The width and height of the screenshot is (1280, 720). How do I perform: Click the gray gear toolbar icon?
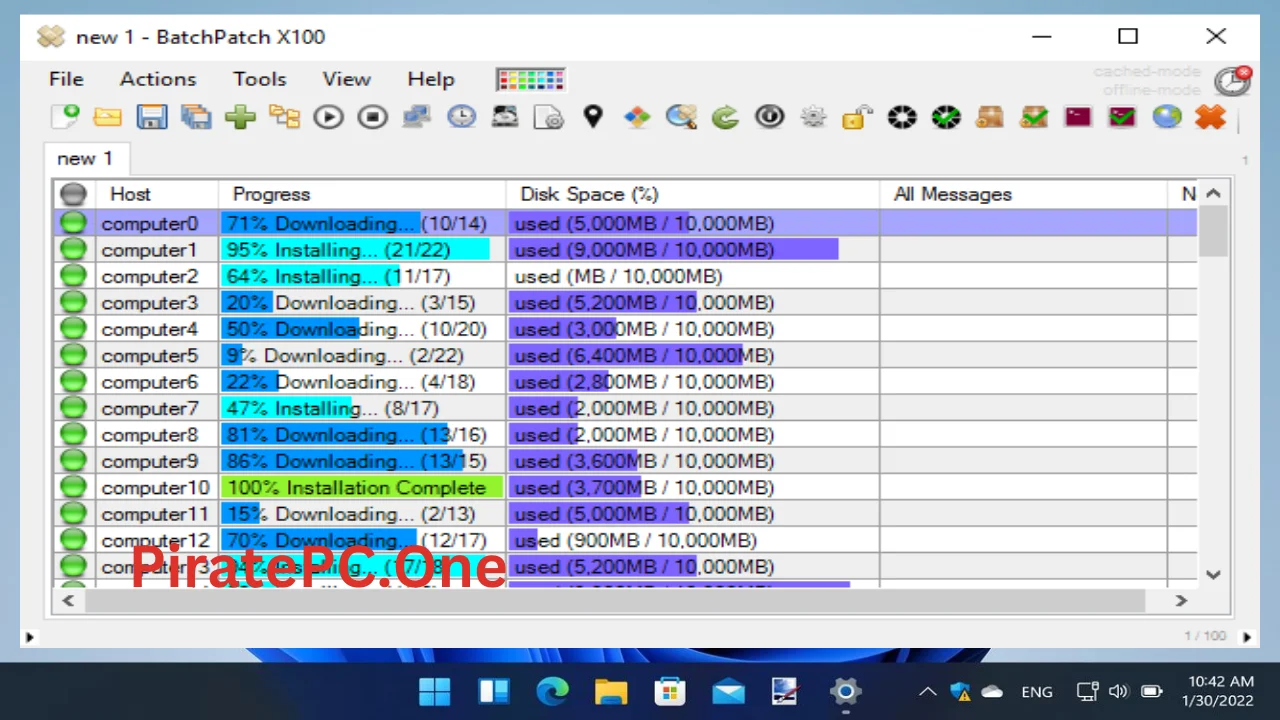(x=813, y=117)
